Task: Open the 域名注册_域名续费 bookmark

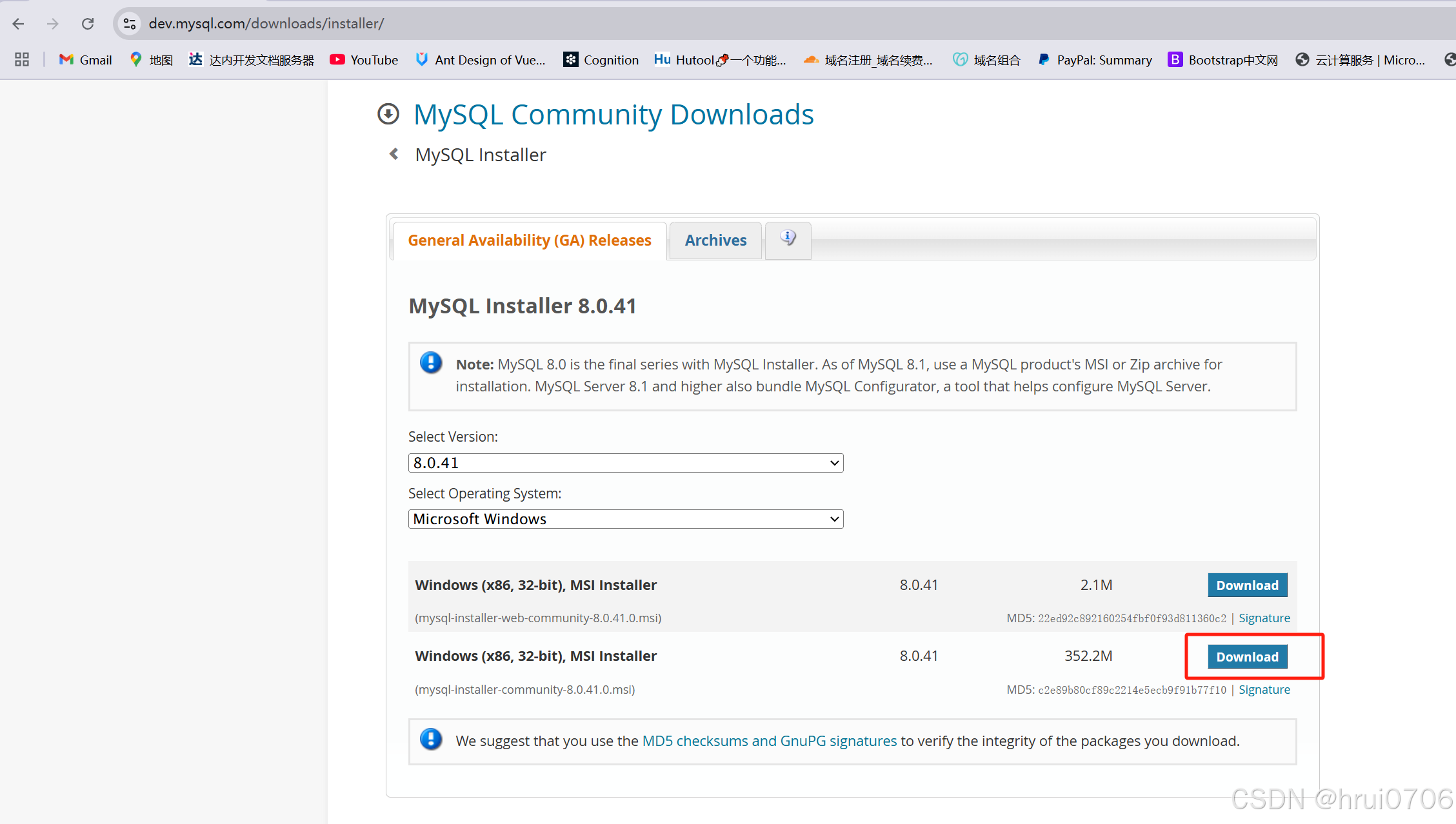Action: click(868, 60)
